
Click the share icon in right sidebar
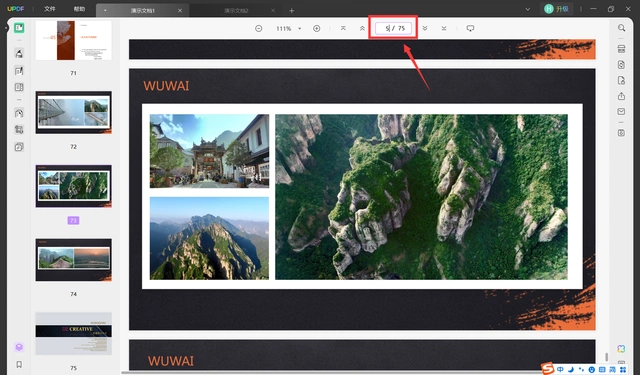point(621,96)
